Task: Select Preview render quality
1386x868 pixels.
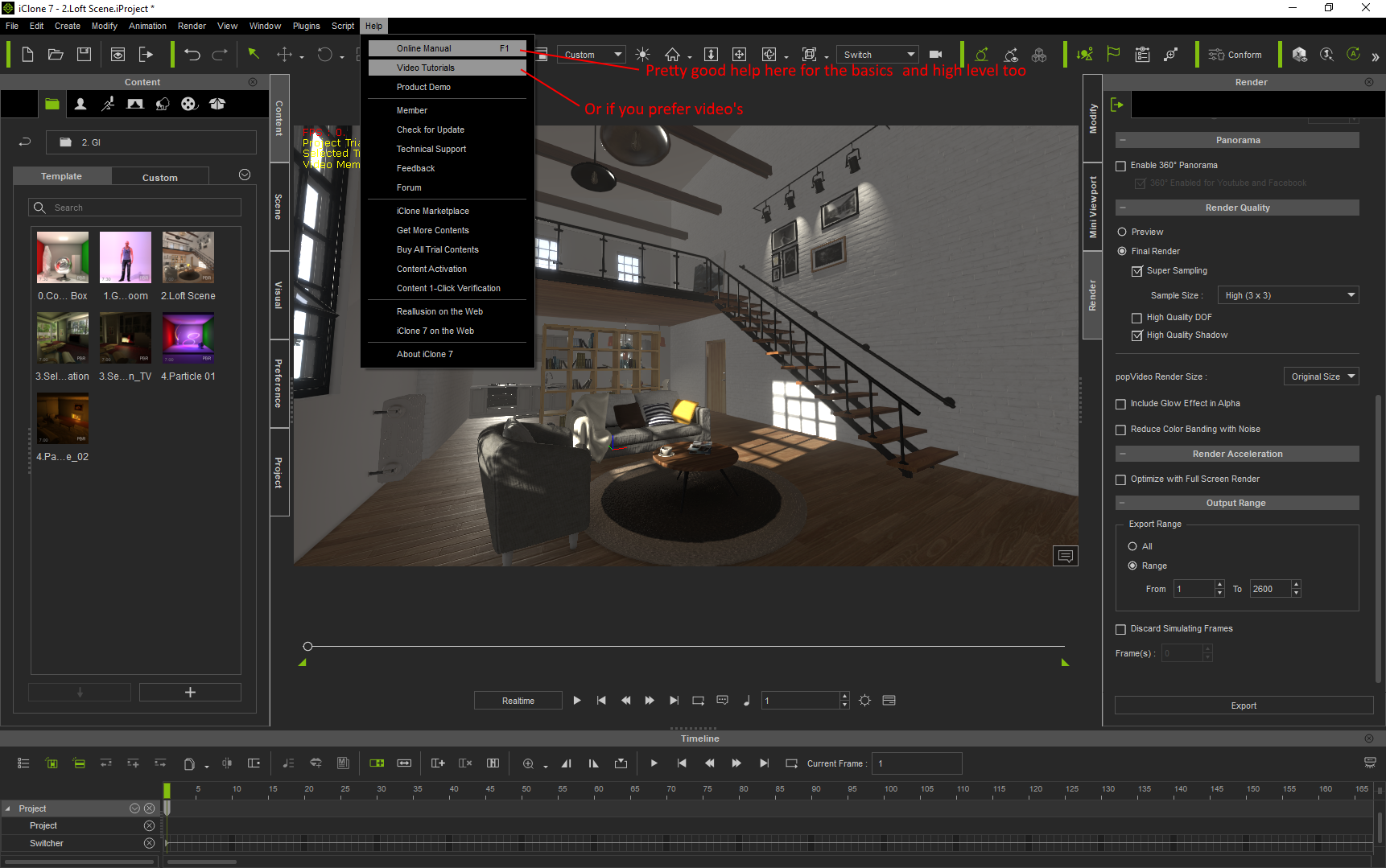Action: pyautogui.click(x=1122, y=232)
